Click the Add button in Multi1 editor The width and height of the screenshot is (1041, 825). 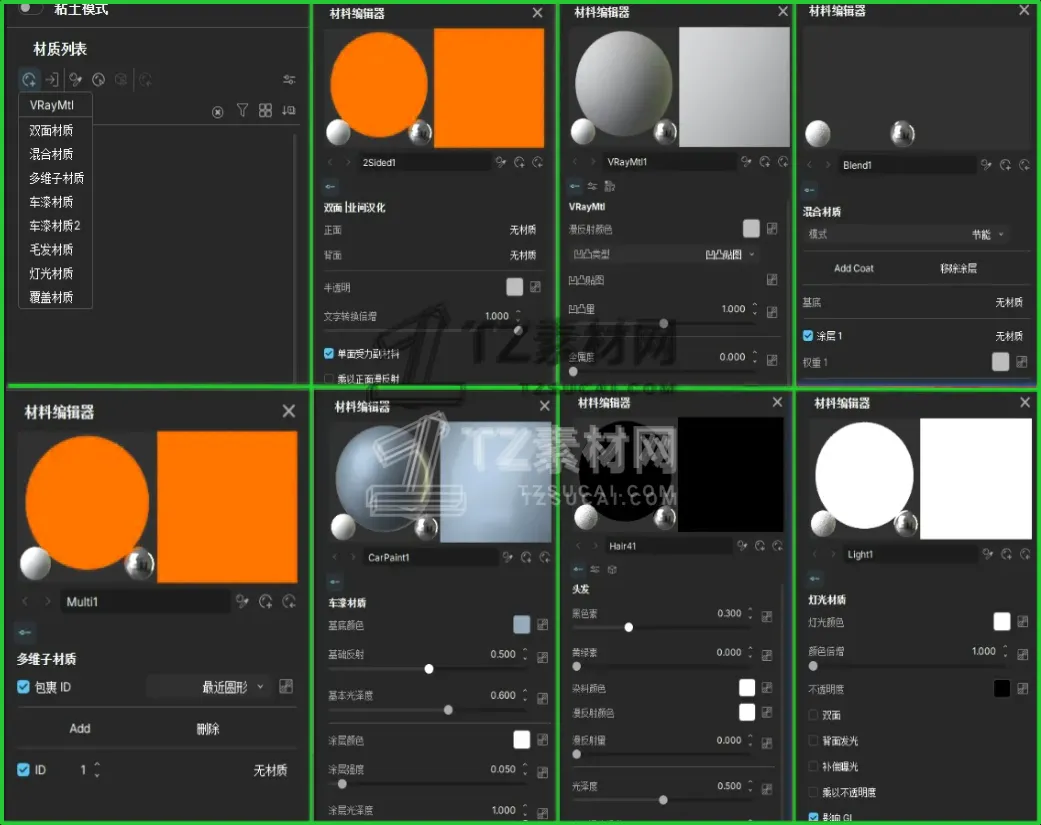pos(80,728)
